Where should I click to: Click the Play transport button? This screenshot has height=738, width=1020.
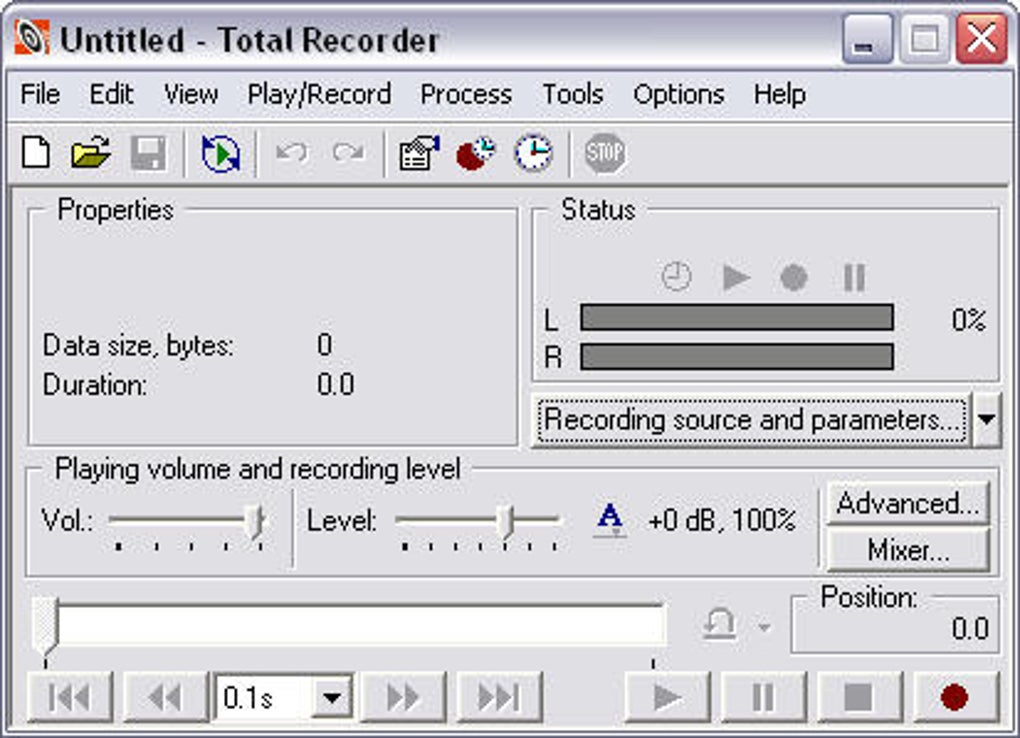(x=667, y=698)
